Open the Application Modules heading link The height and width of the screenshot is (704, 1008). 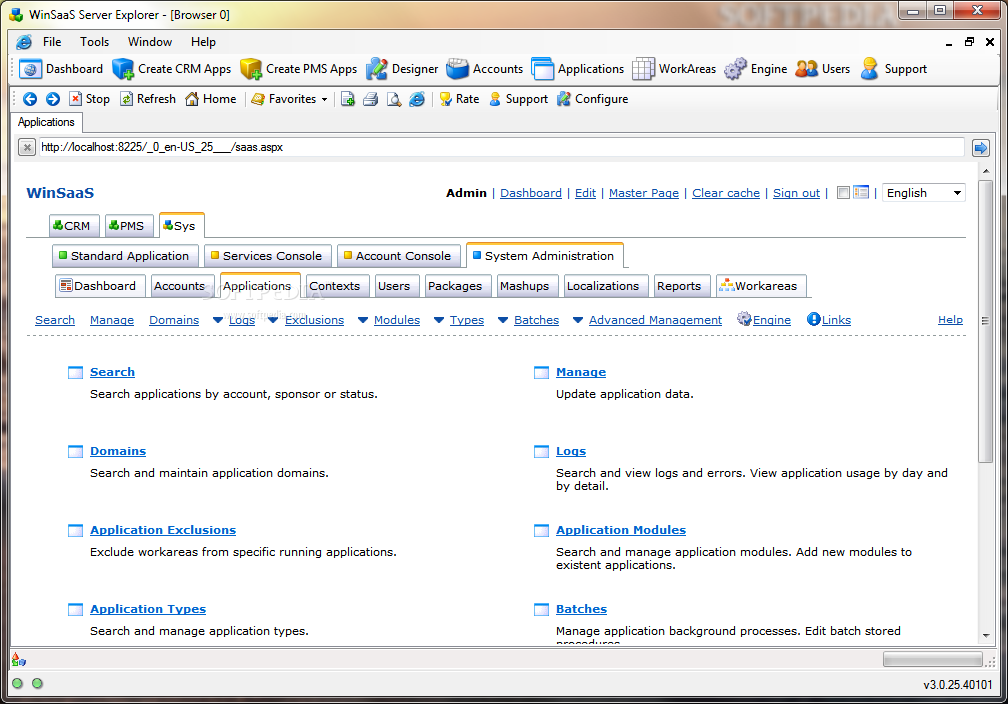click(621, 530)
